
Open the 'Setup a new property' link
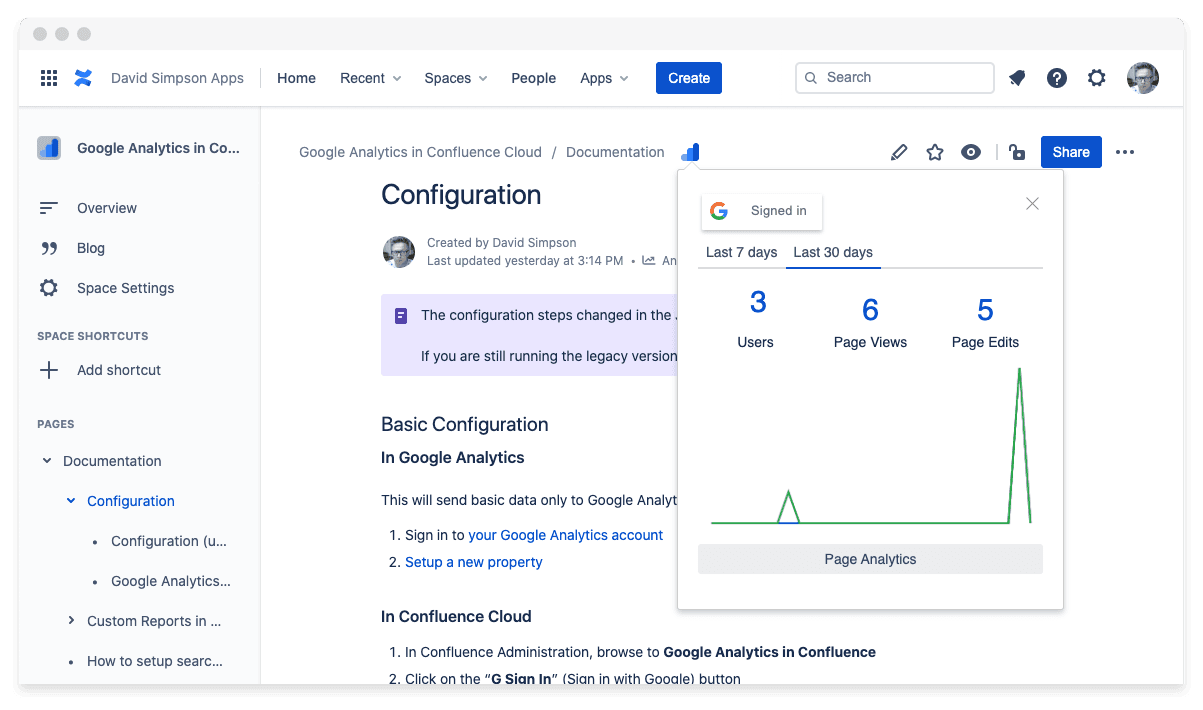474,562
